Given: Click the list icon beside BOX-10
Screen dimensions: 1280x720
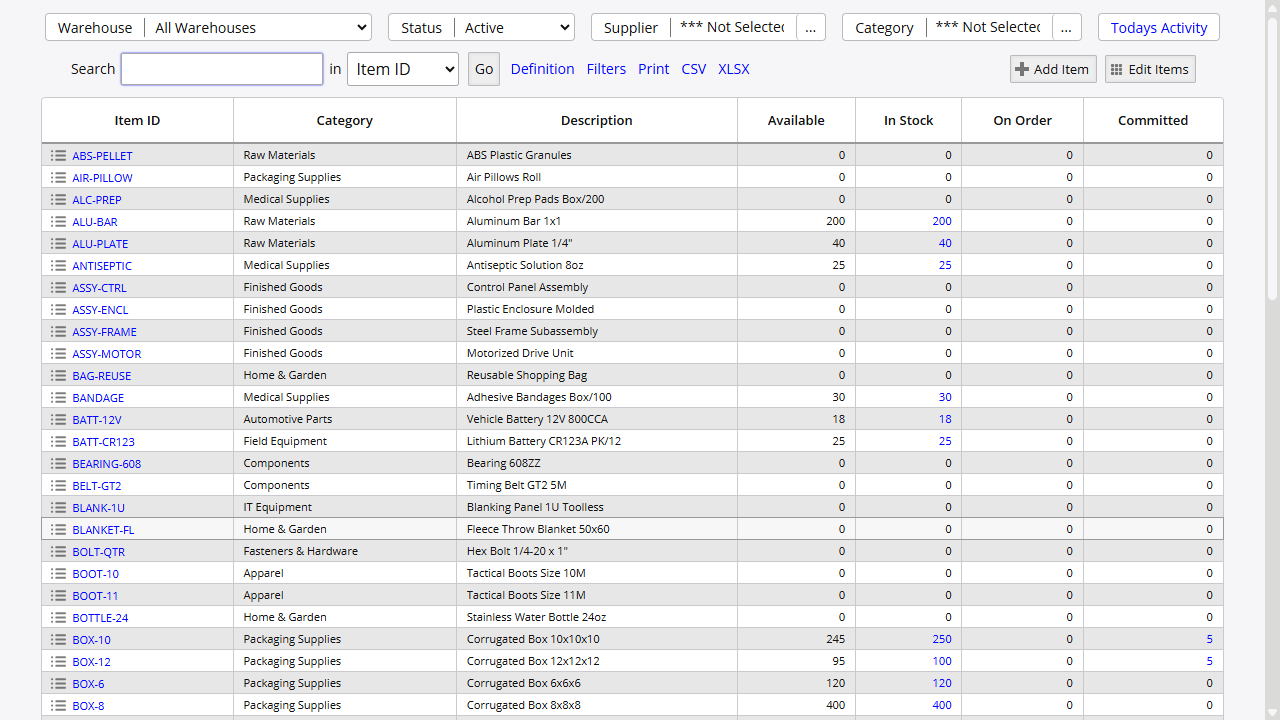Looking at the screenshot, I should (58, 640).
